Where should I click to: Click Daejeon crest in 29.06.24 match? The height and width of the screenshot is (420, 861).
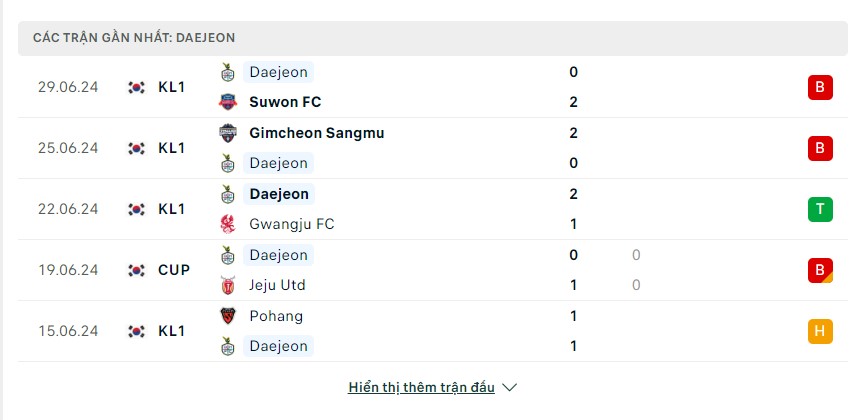pyautogui.click(x=228, y=72)
